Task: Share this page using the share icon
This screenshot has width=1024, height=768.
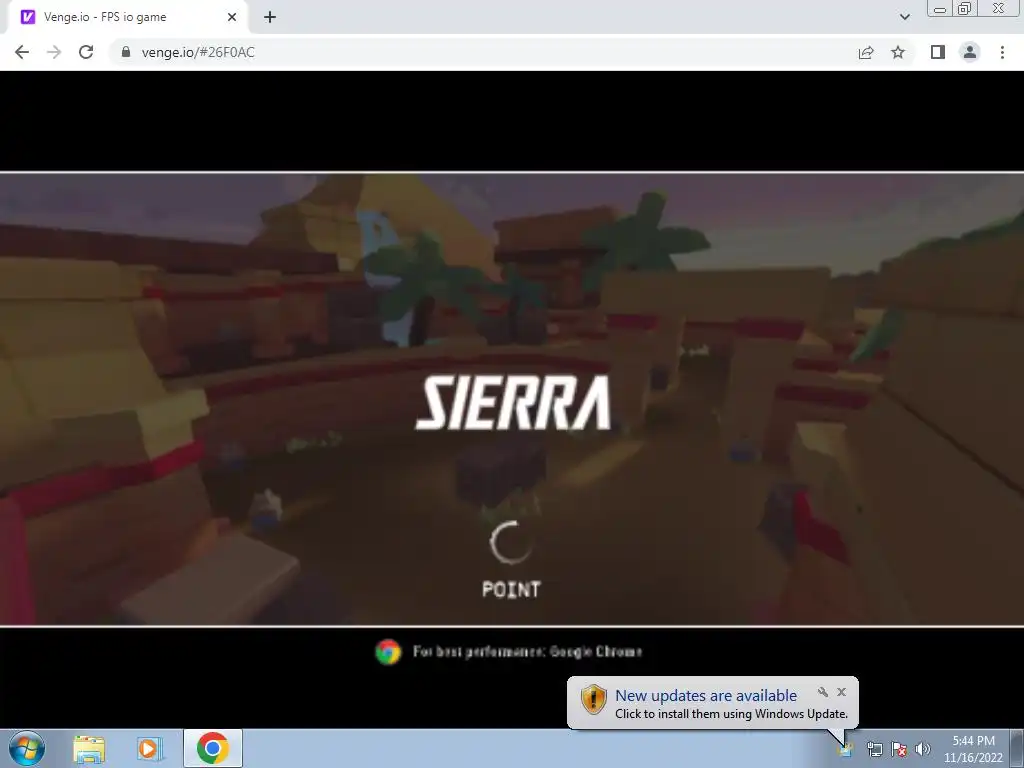Action: click(x=866, y=52)
